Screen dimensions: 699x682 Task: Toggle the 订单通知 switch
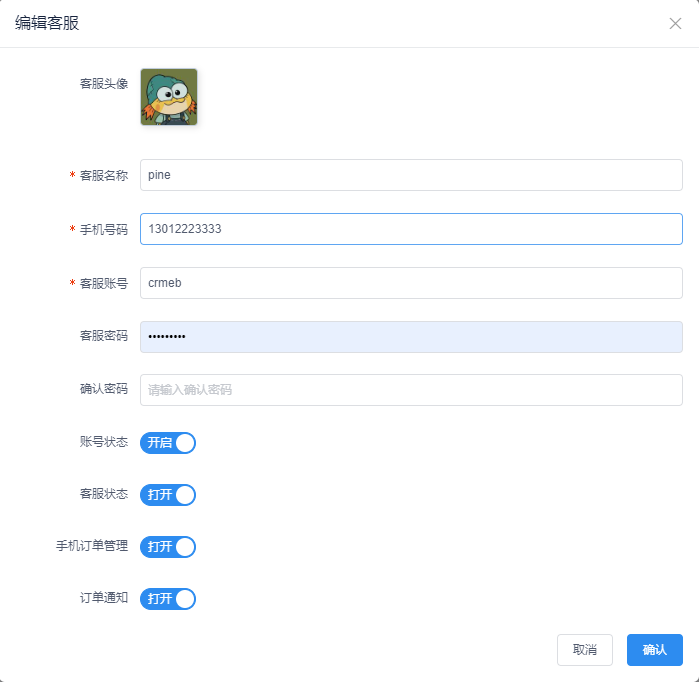click(168, 599)
